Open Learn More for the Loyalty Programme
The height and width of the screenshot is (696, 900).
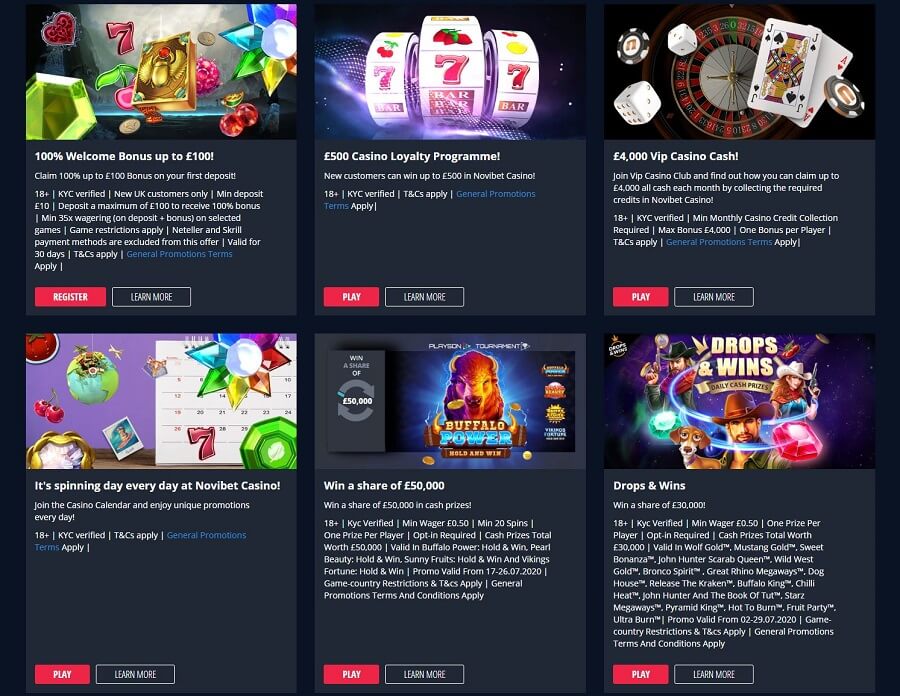tap(424, 297)
